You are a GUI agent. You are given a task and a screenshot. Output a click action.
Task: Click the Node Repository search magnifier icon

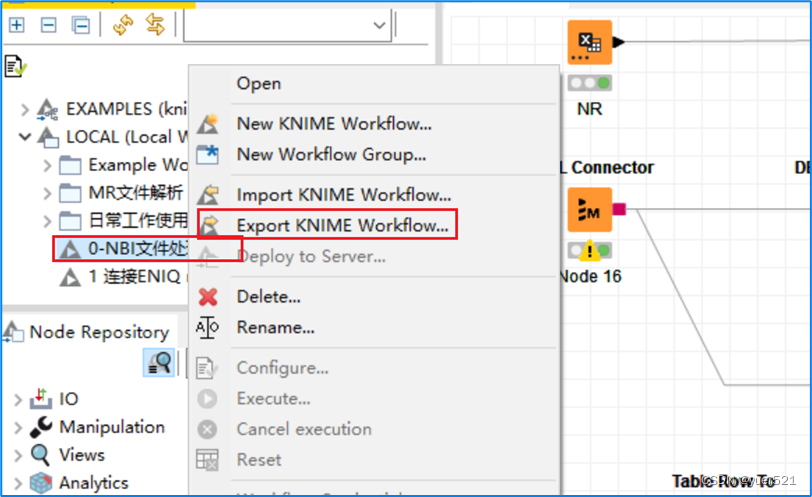(159, 363)
